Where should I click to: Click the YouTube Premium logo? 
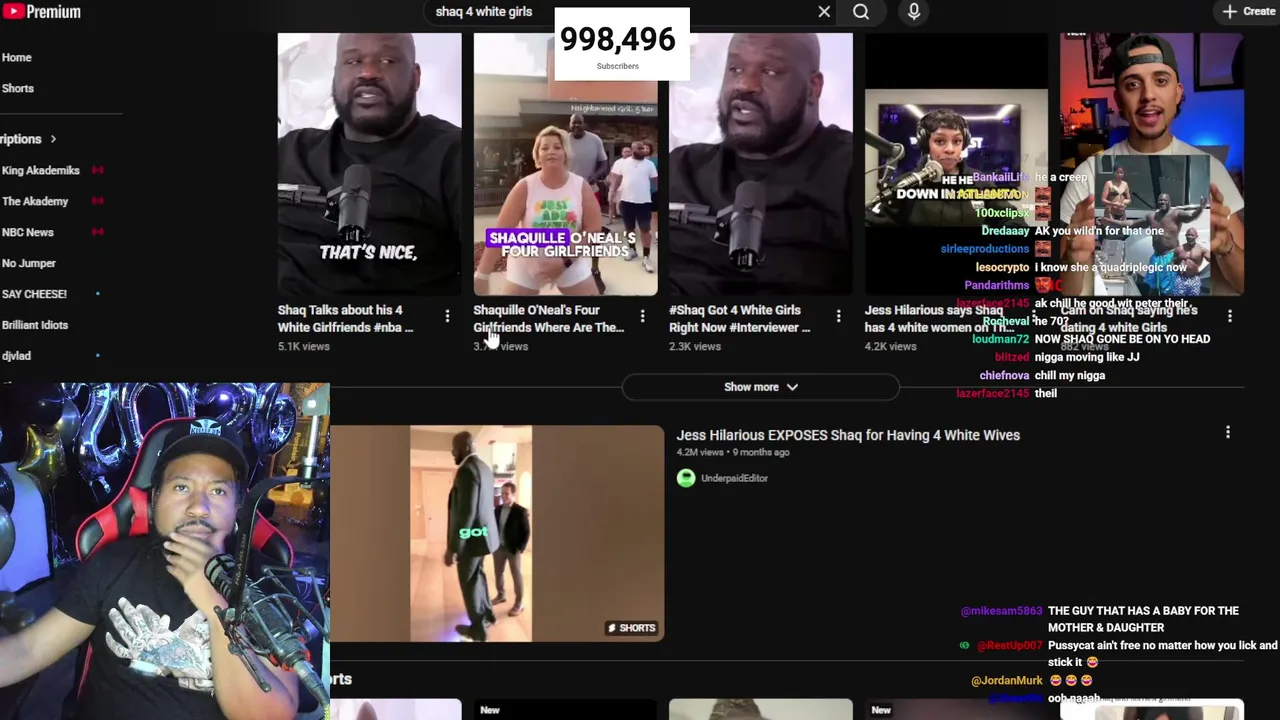(42, 12)
